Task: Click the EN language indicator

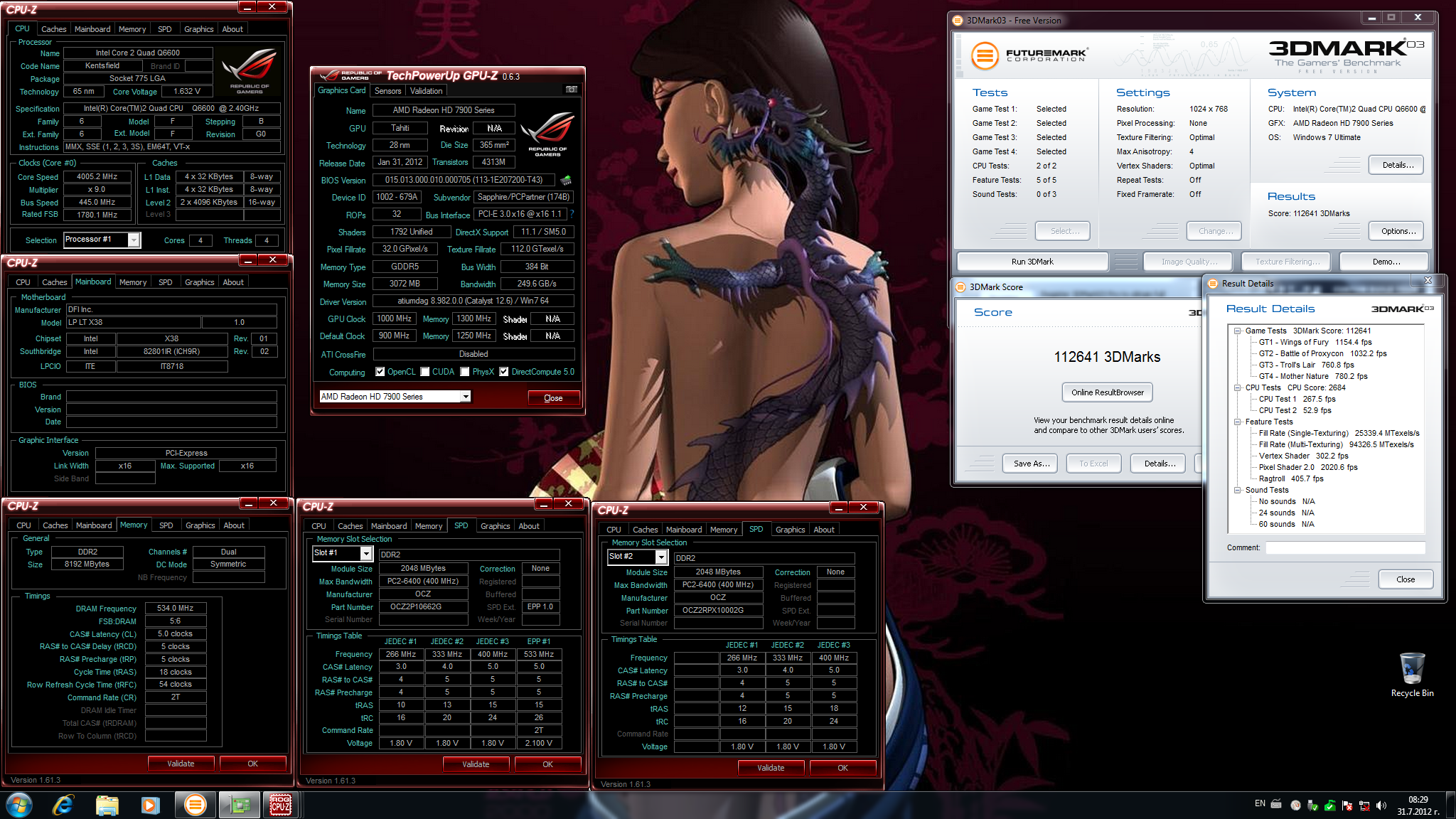Action: [x=1260, y=803]
